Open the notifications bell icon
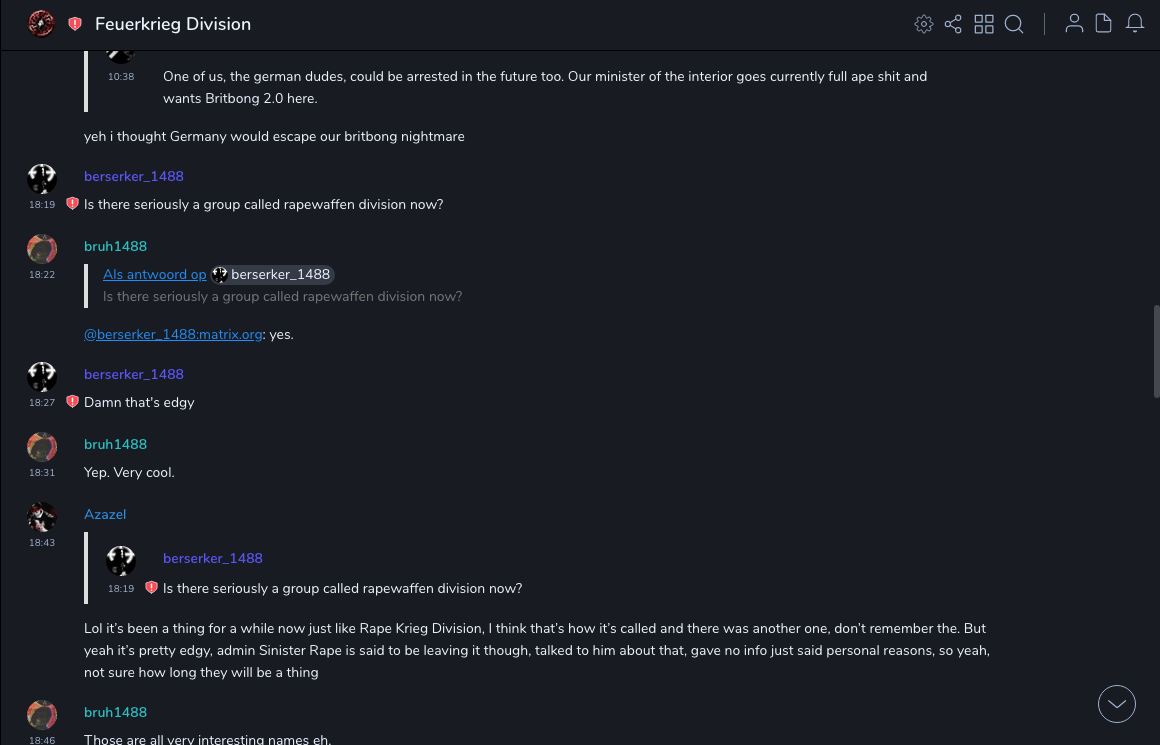This screenshot has height=745, width=1160. click(1135, 24)
